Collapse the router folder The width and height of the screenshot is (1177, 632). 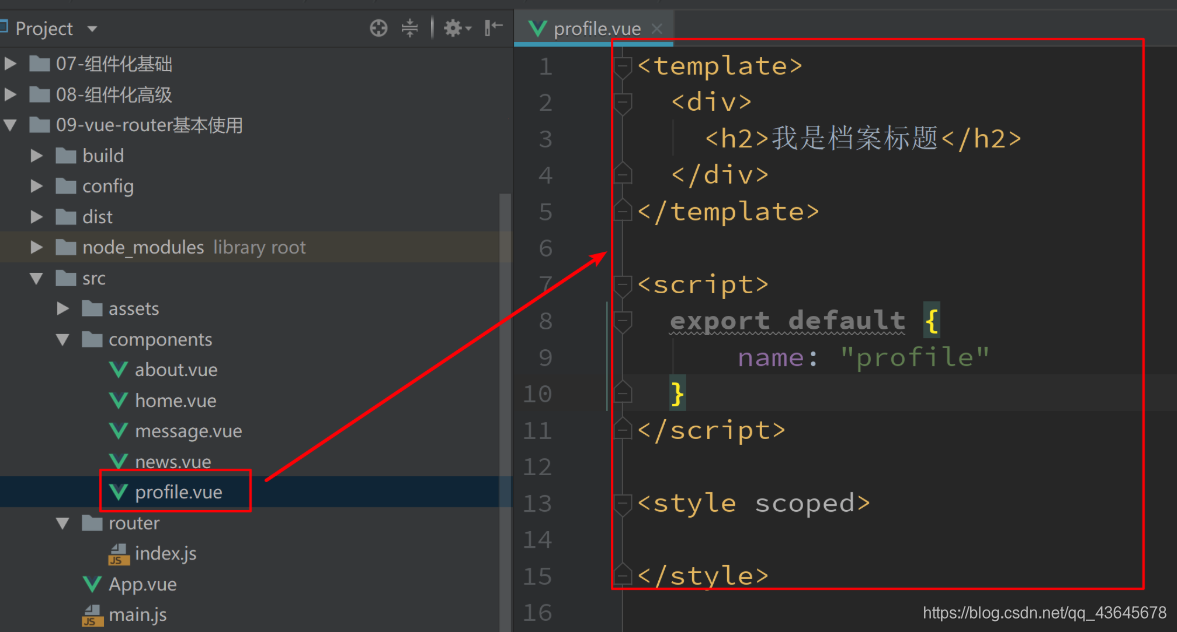pyautogui.click(x=63, y=523)
